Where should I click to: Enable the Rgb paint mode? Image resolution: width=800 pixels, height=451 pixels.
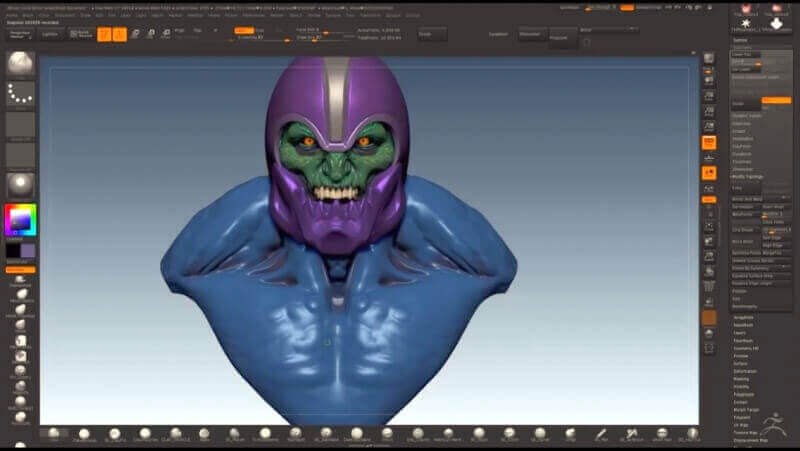[x=197, y=31]
